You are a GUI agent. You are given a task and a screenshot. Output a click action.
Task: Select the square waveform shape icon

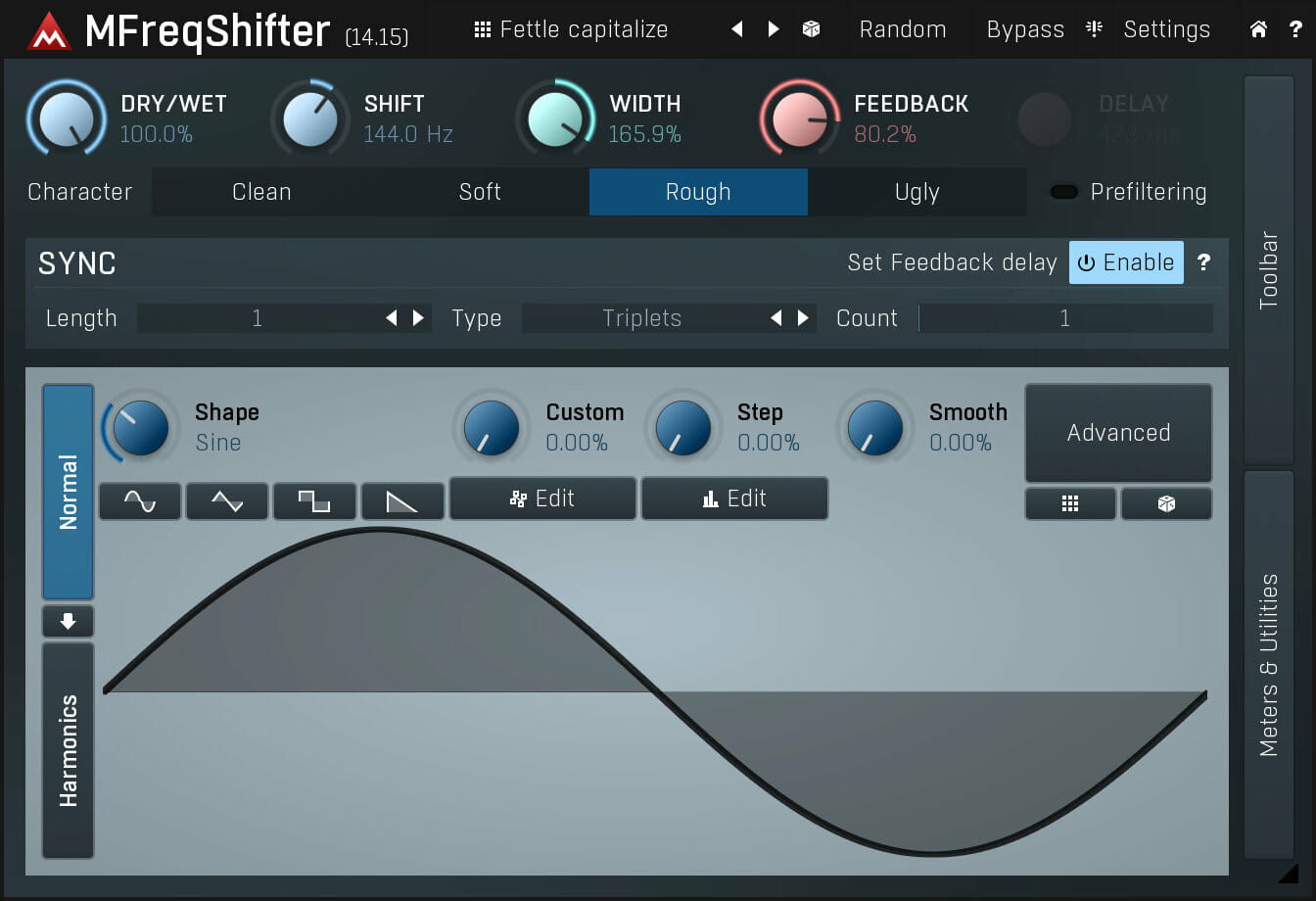pyautogui.click(x=314, y=500)
